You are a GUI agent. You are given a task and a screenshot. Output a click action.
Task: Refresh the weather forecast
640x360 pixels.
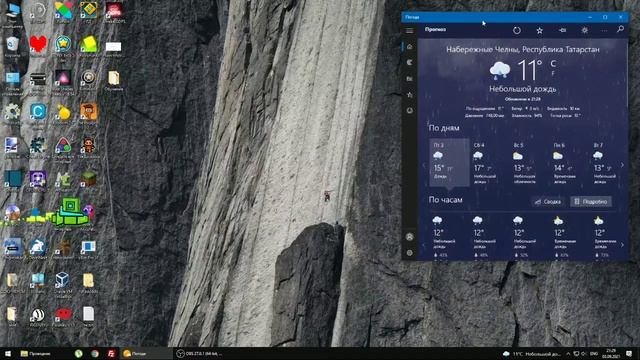(517, 30)
